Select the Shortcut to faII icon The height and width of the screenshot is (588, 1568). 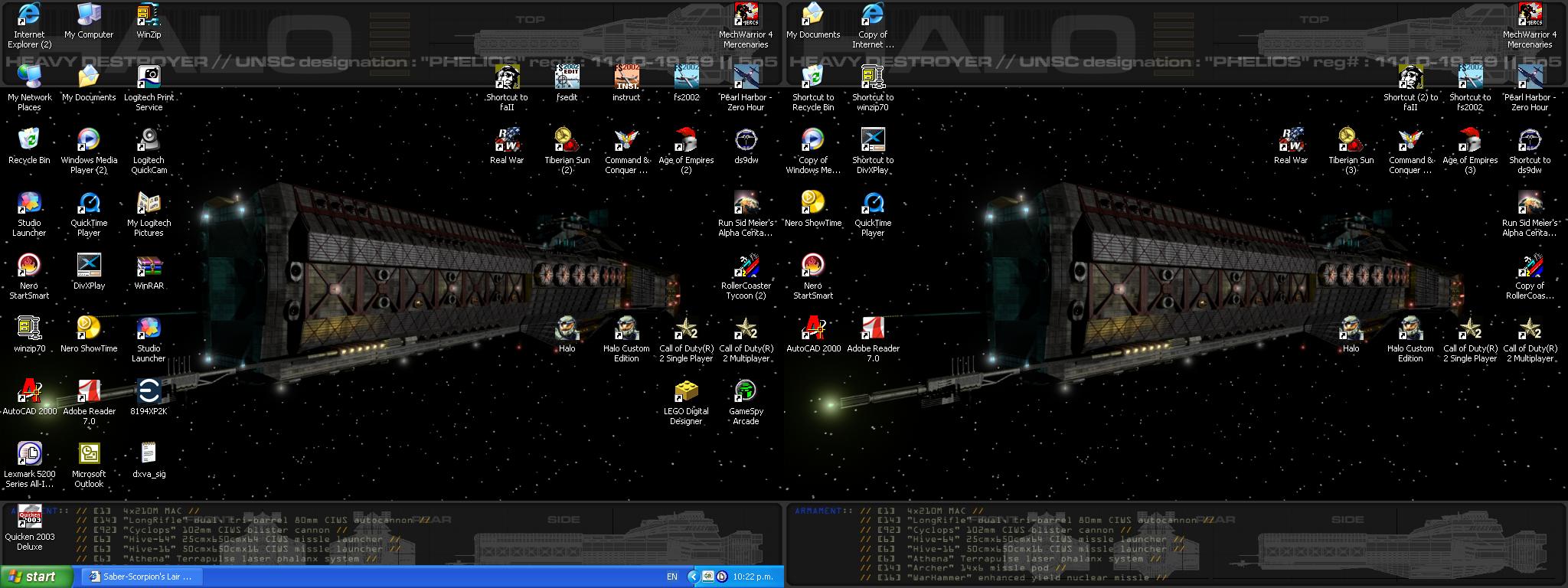point(507,88)
